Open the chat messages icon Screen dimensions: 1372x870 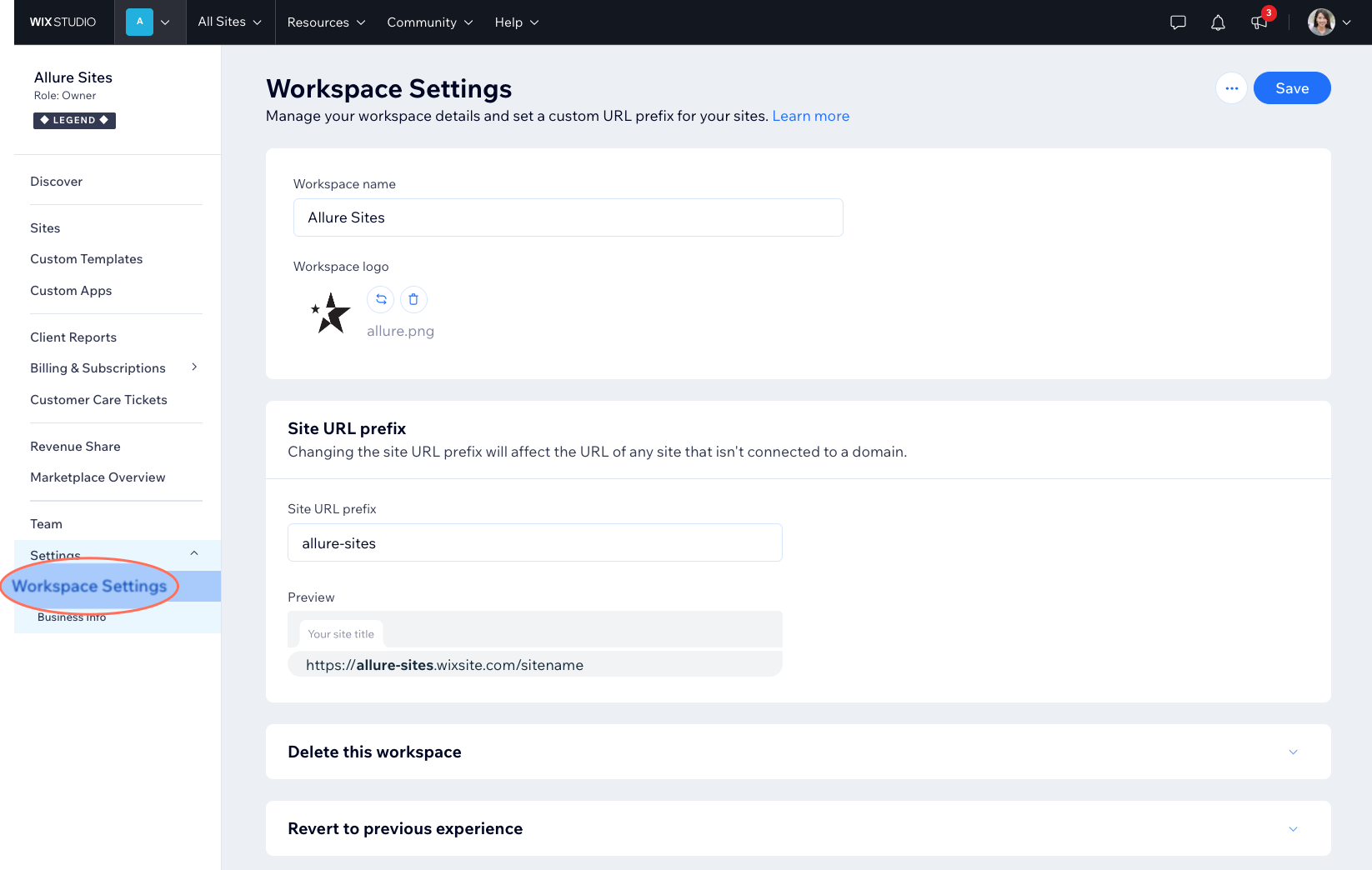tap(1178, 22)
